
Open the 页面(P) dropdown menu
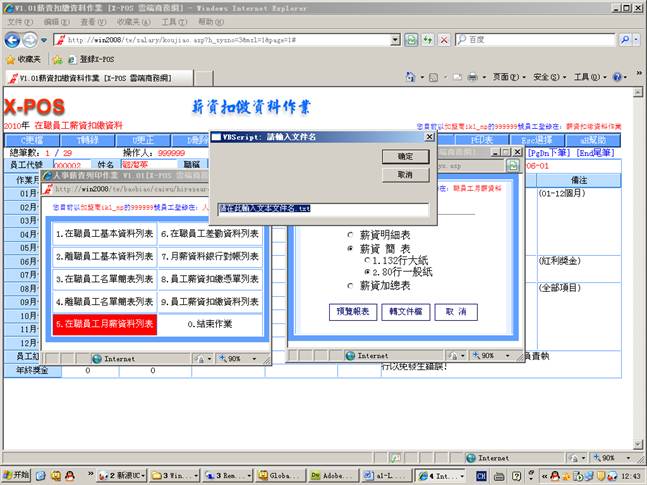click(x=509, y=77)
